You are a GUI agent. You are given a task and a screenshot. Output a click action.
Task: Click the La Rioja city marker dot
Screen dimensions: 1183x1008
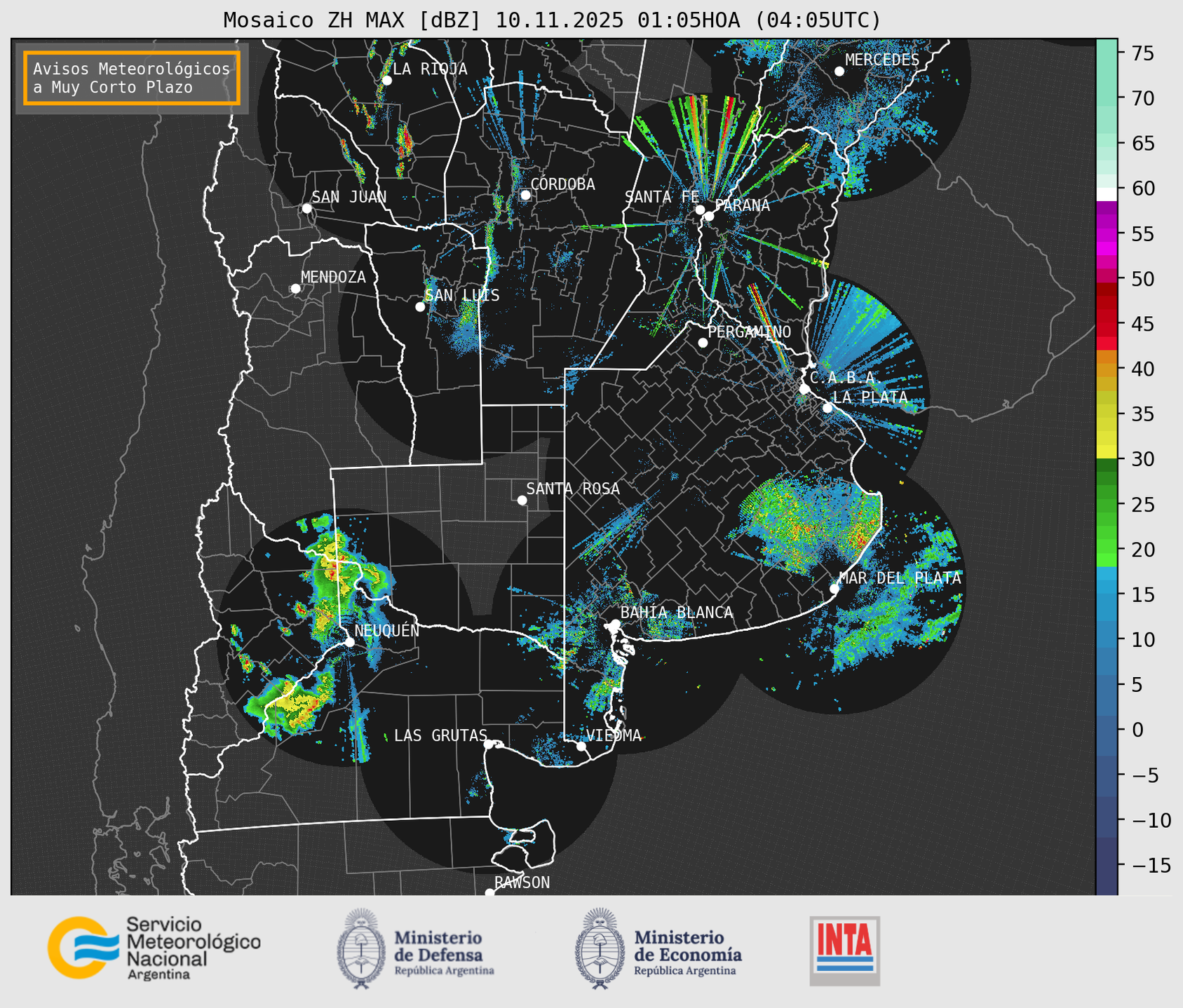(x=387, y=81)
